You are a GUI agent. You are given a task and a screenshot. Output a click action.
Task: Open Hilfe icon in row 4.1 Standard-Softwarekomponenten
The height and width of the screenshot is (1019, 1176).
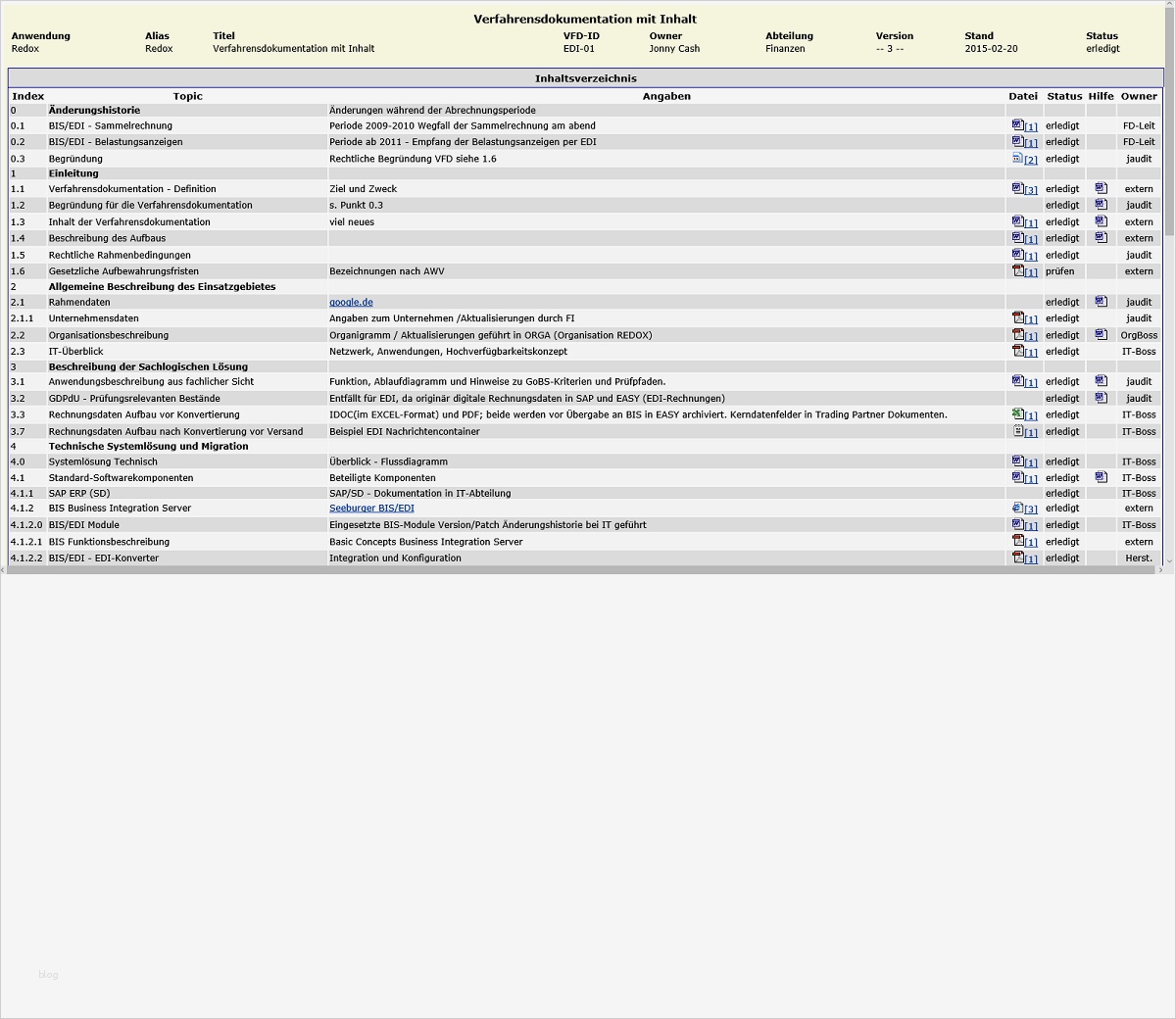click(1101, 477)
